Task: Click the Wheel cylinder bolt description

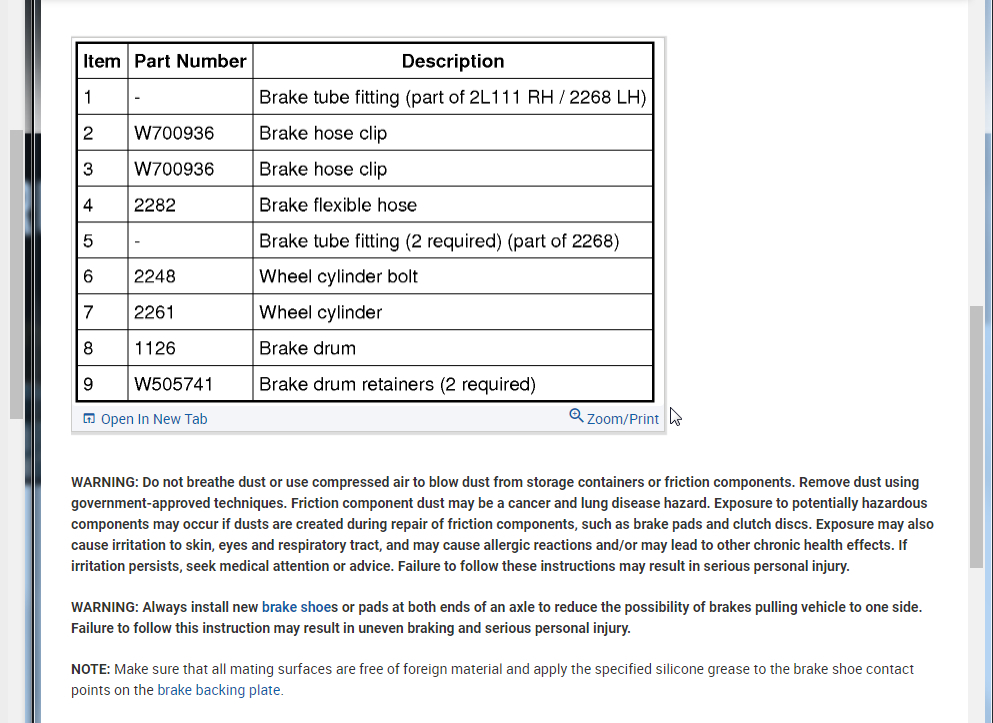Action: click(338, 277)
